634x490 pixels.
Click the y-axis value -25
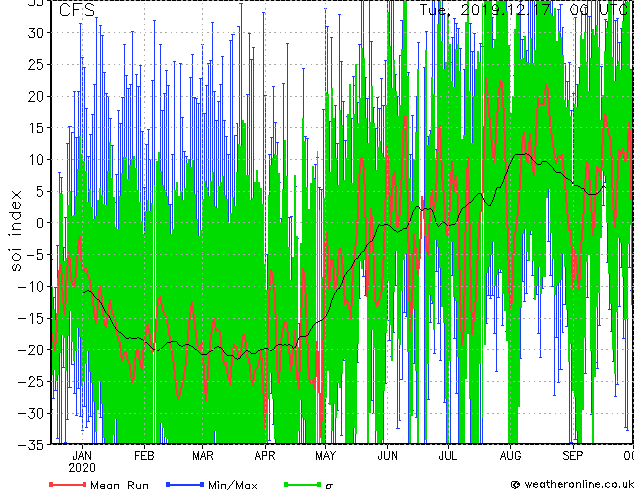point(31,381)
